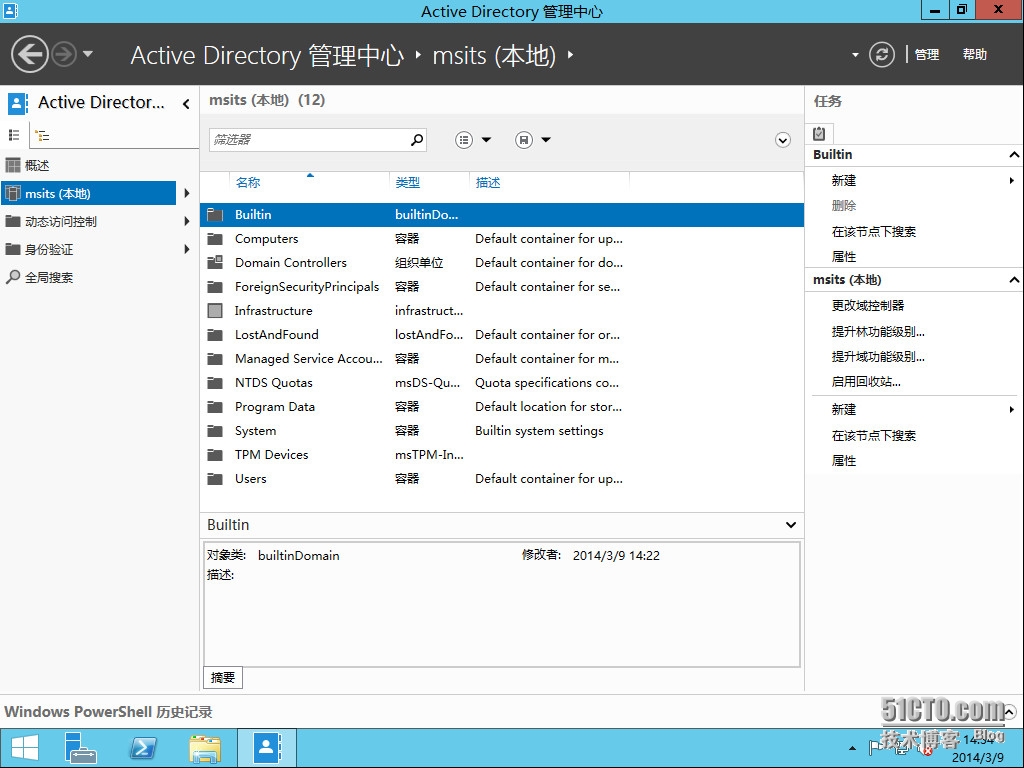The image size is (1024, 768).
Task: Open 新建 under Builtin tasks
Action: [844, 180]
